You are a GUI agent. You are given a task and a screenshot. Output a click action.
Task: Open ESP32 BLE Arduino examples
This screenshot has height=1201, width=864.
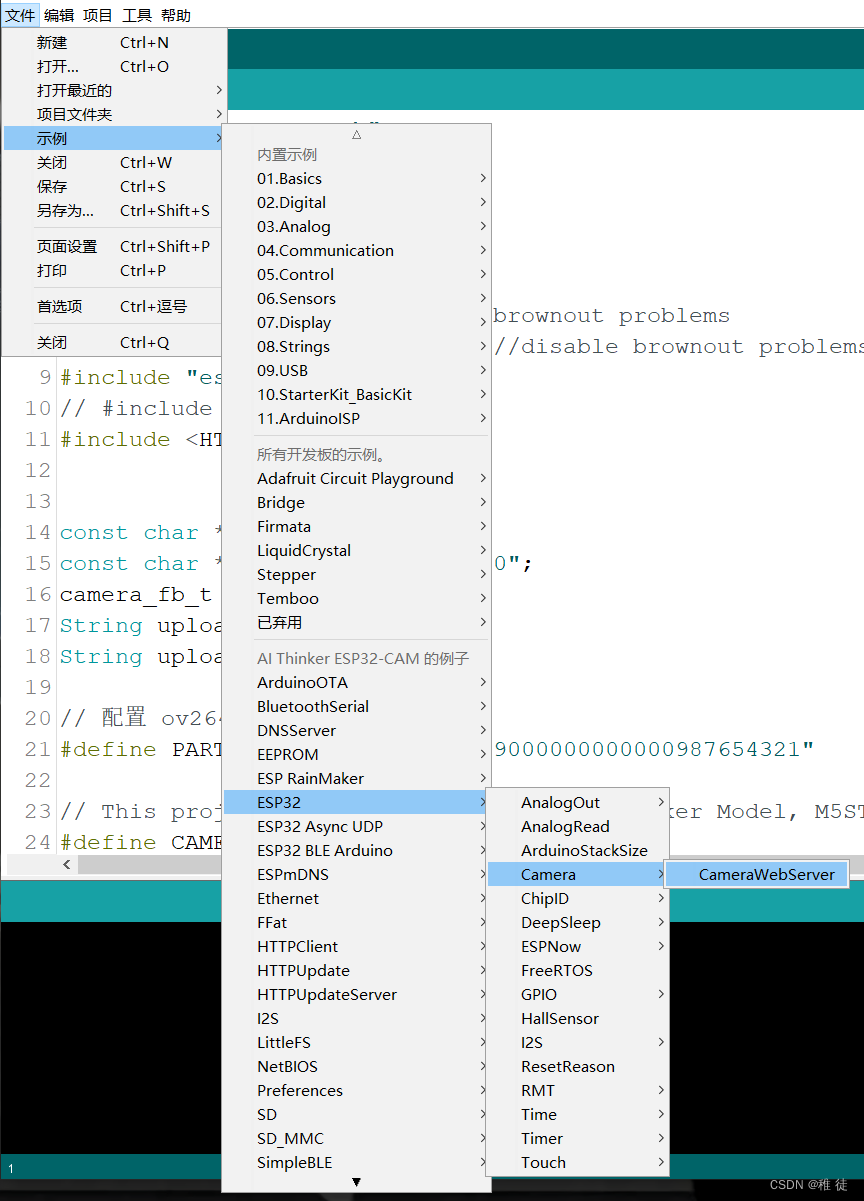tap(356, 851)
